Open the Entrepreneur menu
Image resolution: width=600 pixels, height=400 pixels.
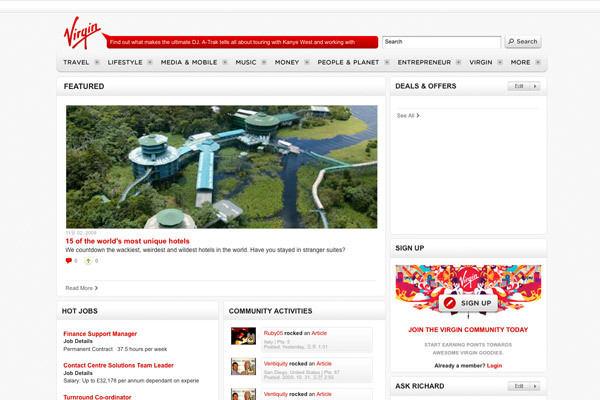(424, 62)
